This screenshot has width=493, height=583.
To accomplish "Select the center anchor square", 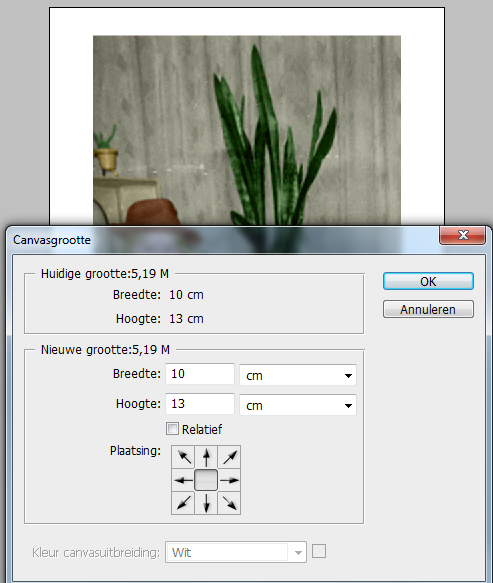I will (x=206, y=480).
